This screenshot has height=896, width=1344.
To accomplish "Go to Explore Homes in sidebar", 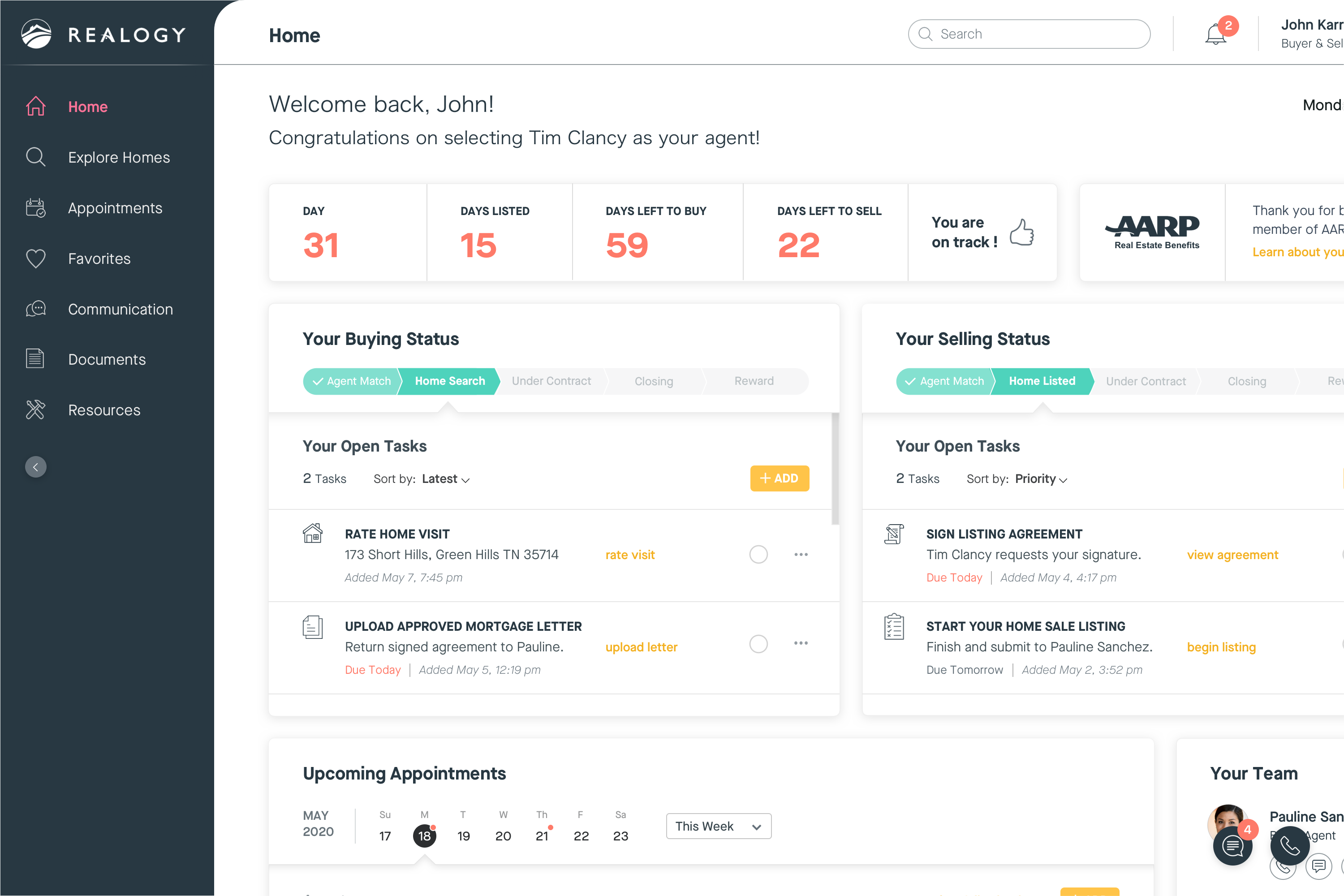I will [119, 157].
